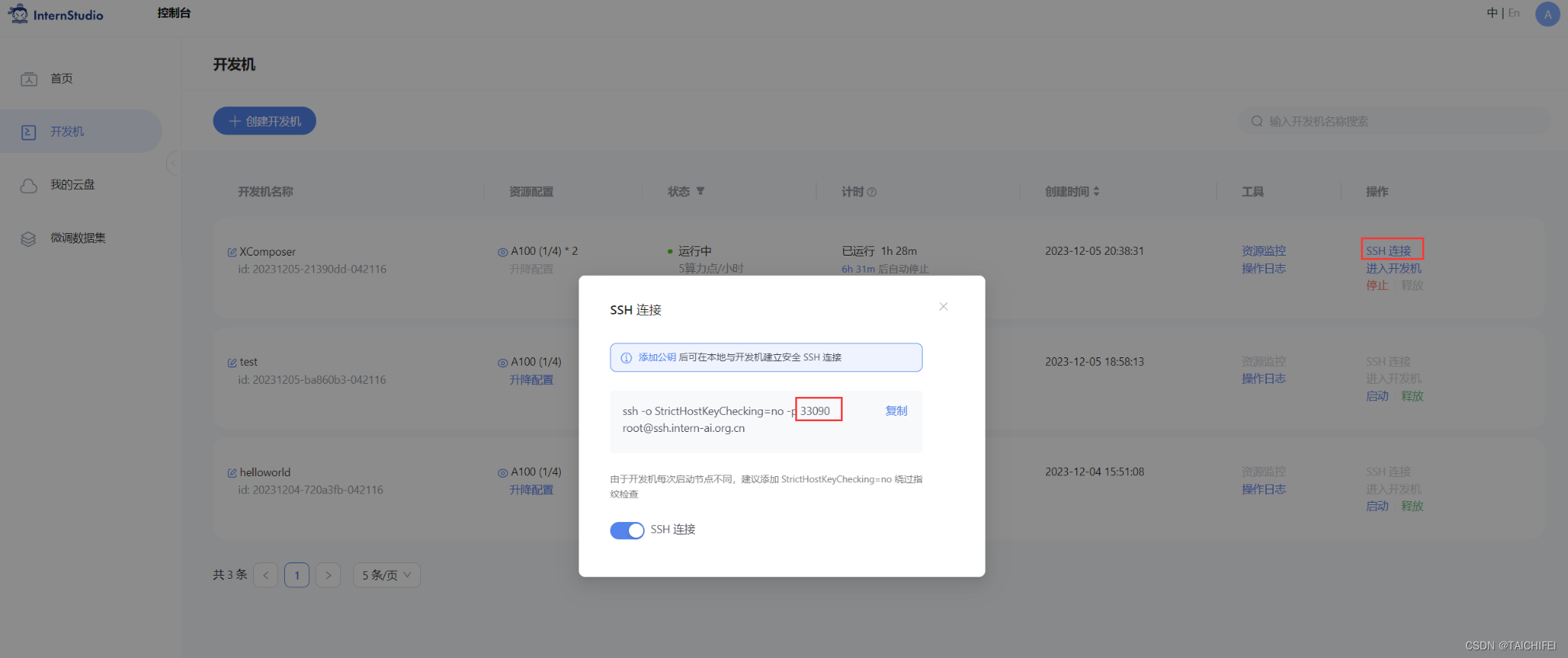The image size is (1568, 658).
Task: Click the 开发机 terminal icon
Action: (x=29, y=132)
